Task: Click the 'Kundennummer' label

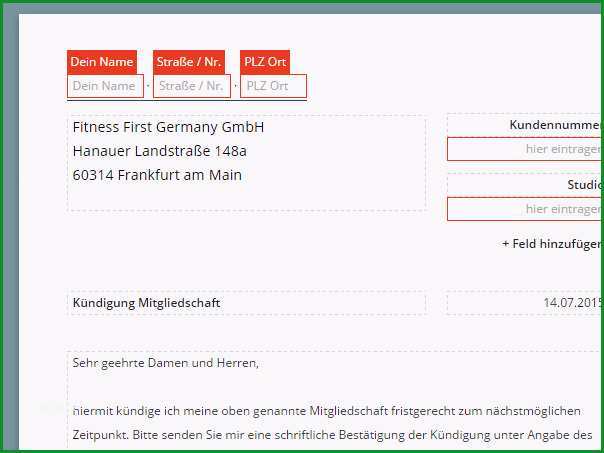Action: pos(555,125)
